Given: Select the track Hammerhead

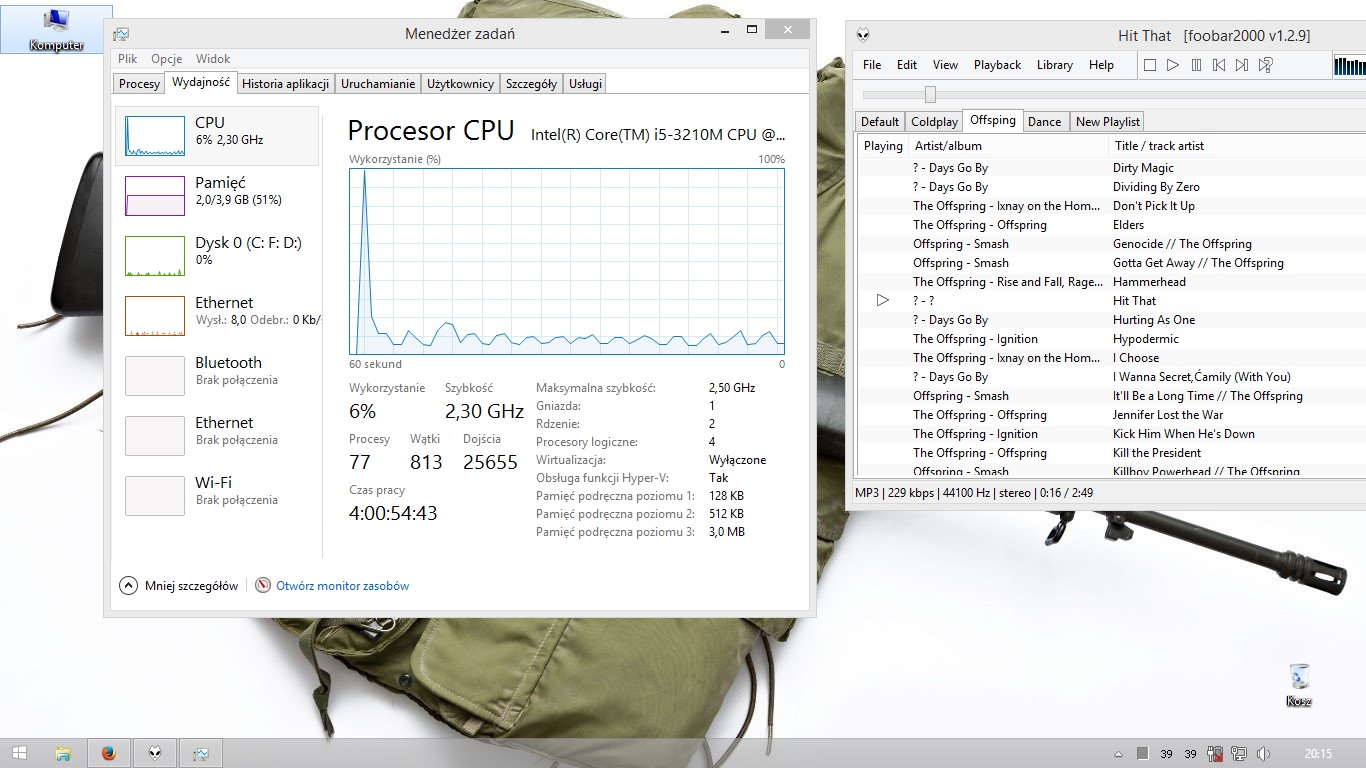Looking at the screenshot, I should 1149,282.
